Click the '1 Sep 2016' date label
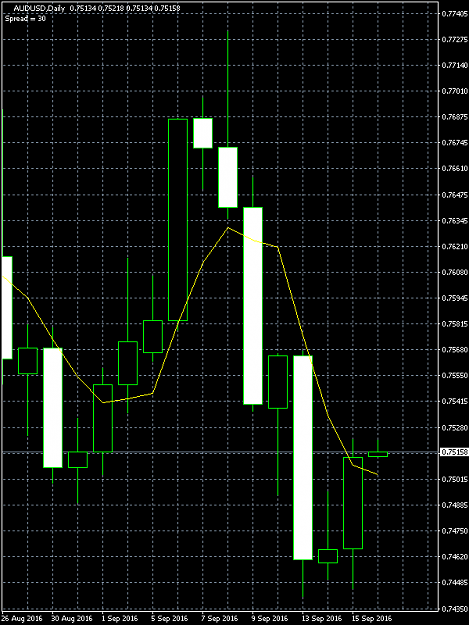This screenshot has width=469, height=625. tap(120, 619)
